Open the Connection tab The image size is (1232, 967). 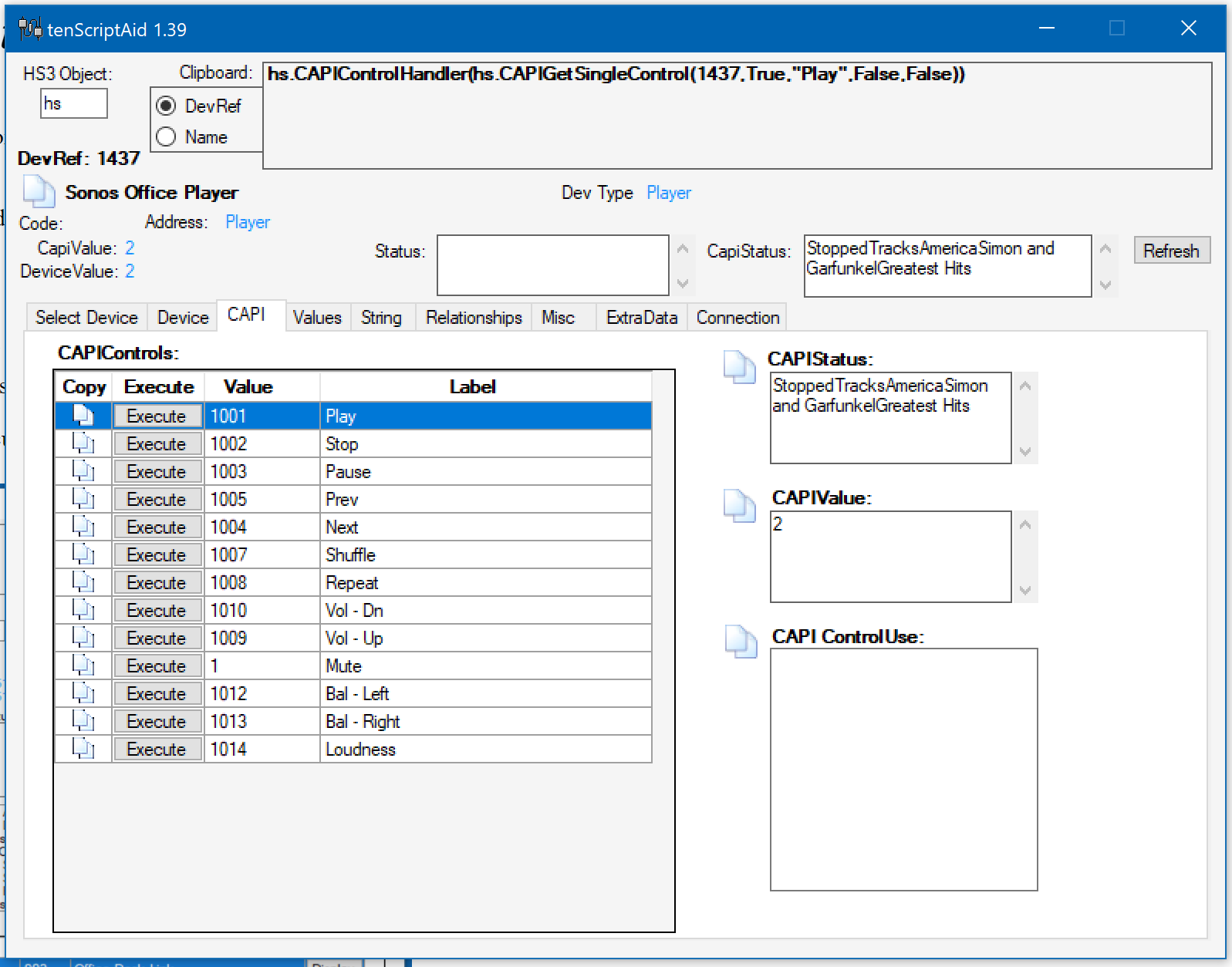pyautogui.click(x=738, y=318)
